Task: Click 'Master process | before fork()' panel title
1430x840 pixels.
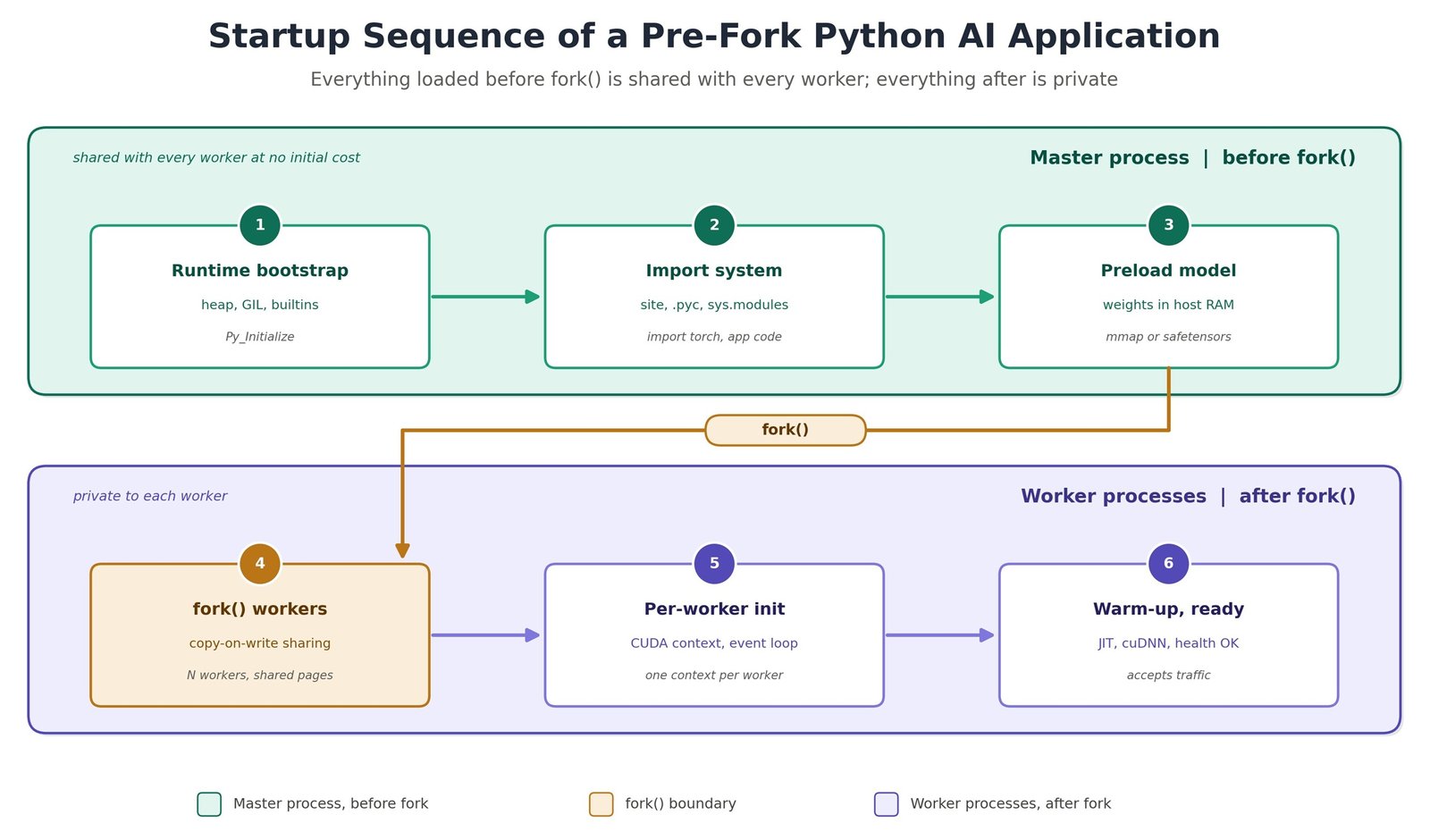Action: [1192, 158]
